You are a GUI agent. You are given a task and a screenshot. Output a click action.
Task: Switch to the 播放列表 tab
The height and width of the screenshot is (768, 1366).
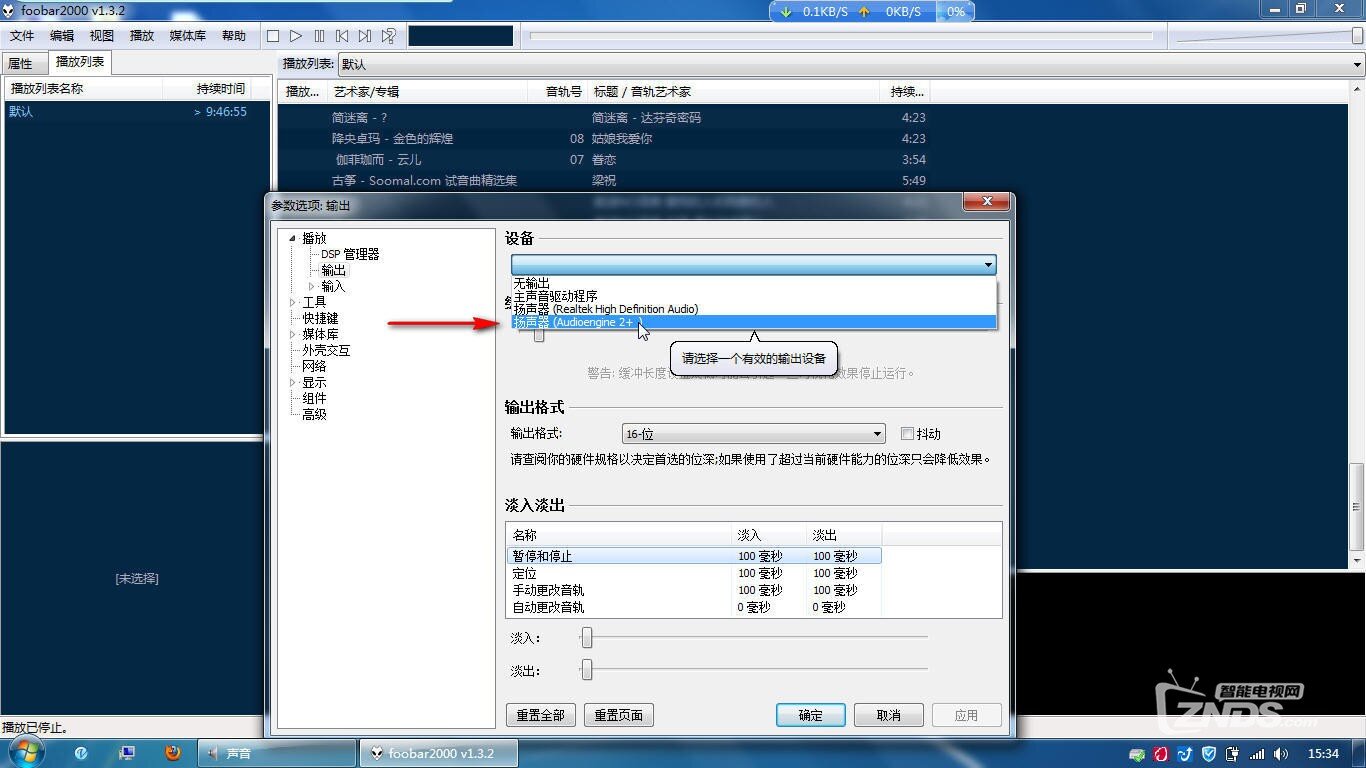click(80, 62)
